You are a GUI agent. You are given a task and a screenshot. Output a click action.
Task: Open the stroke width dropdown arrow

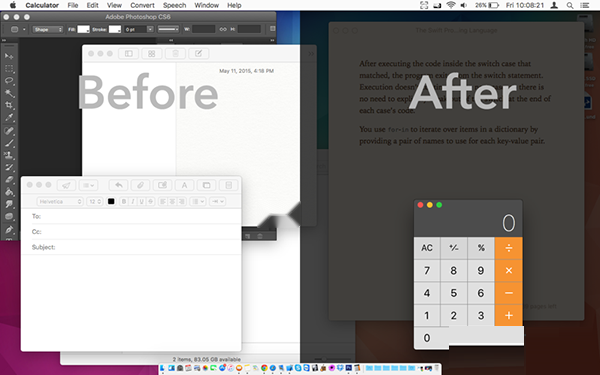click(150, 29)
